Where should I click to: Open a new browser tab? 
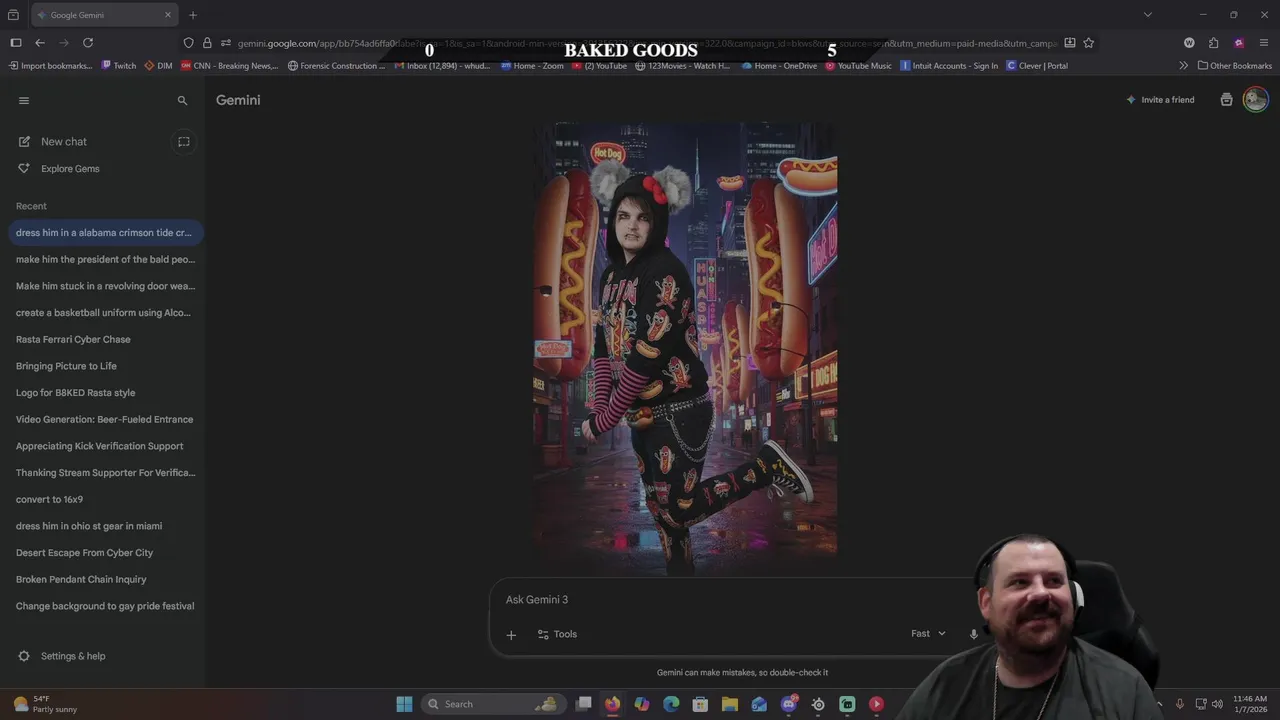[193, 15]
